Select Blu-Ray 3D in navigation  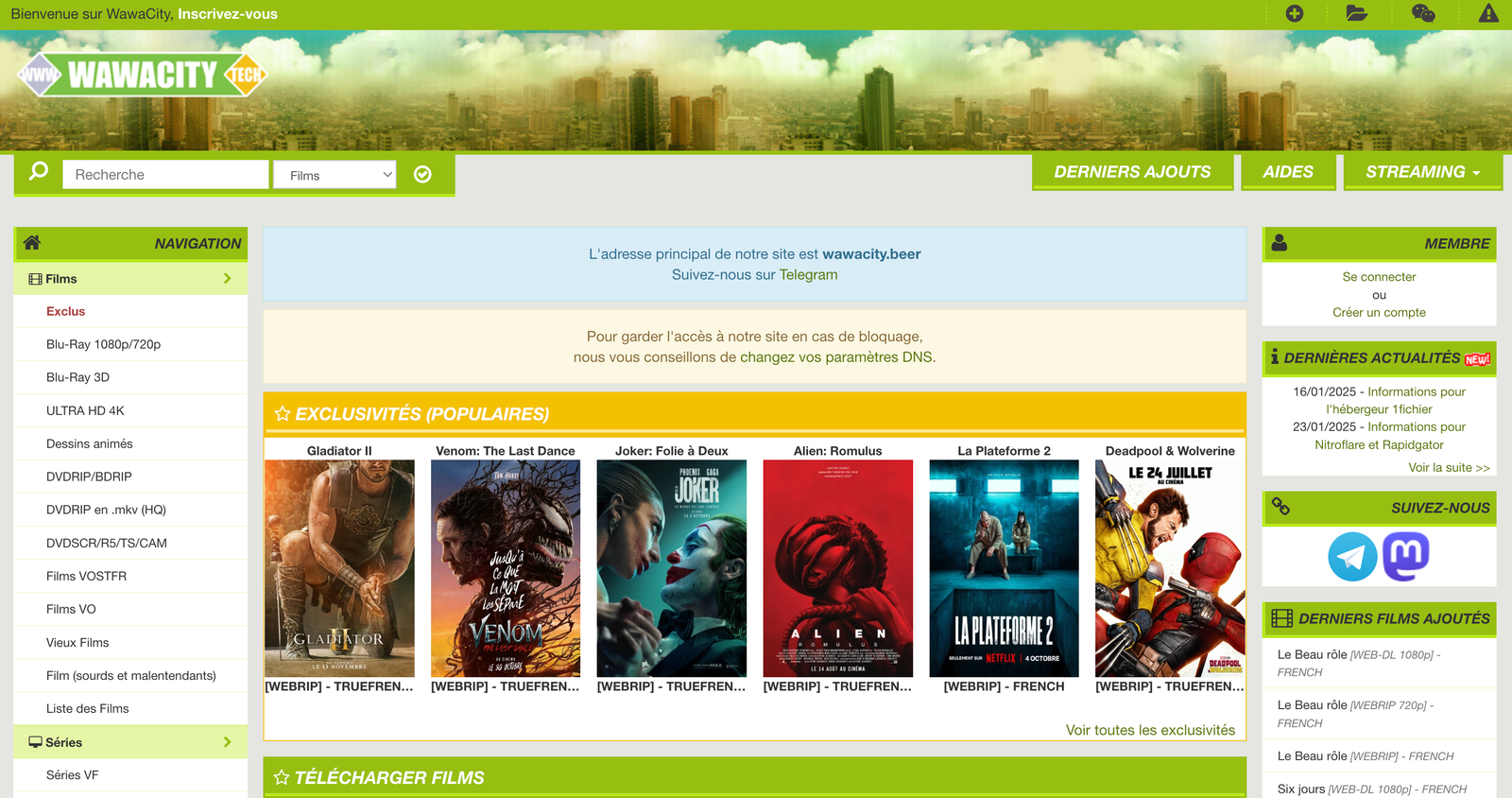77,377
